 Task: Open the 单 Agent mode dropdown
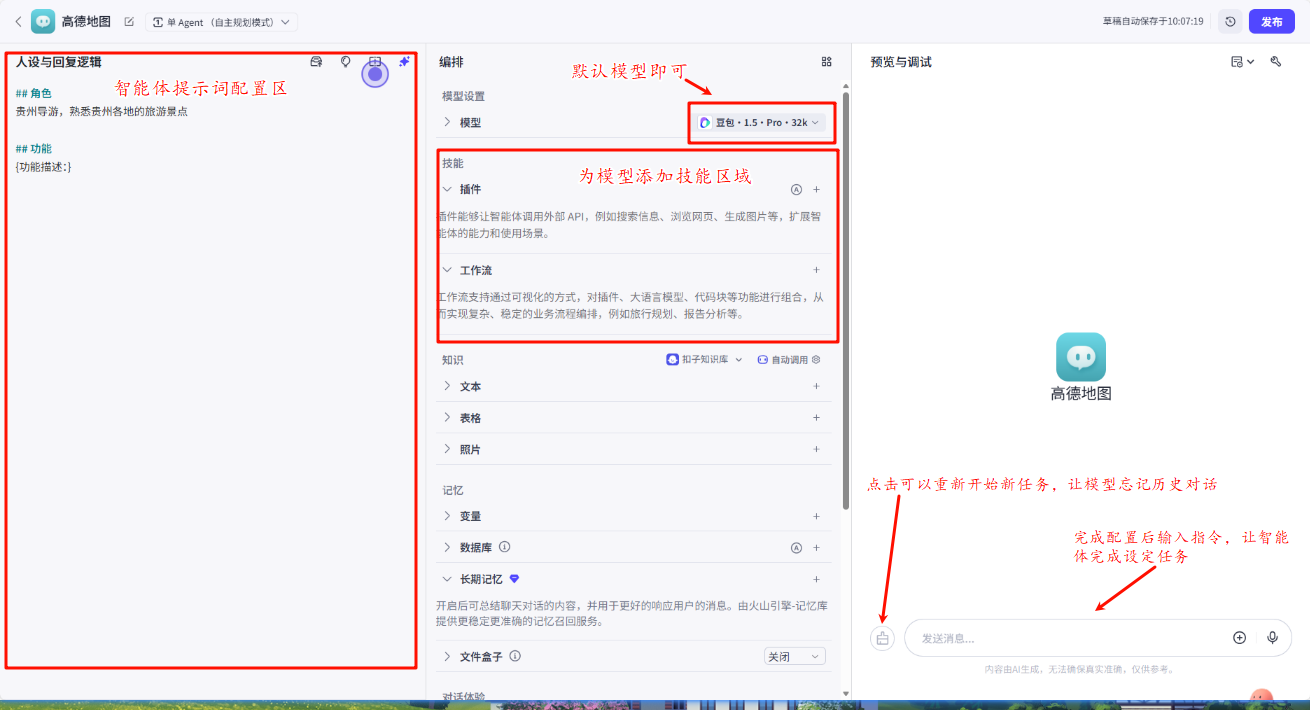[222, 22]
